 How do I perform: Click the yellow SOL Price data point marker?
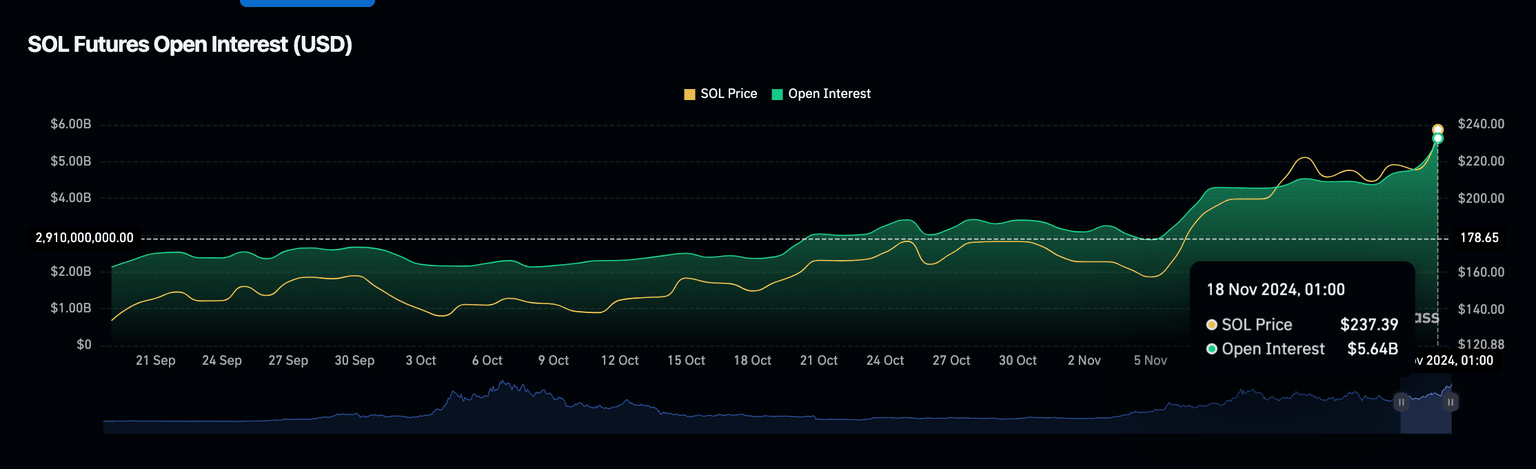(x=1437, y=130)
